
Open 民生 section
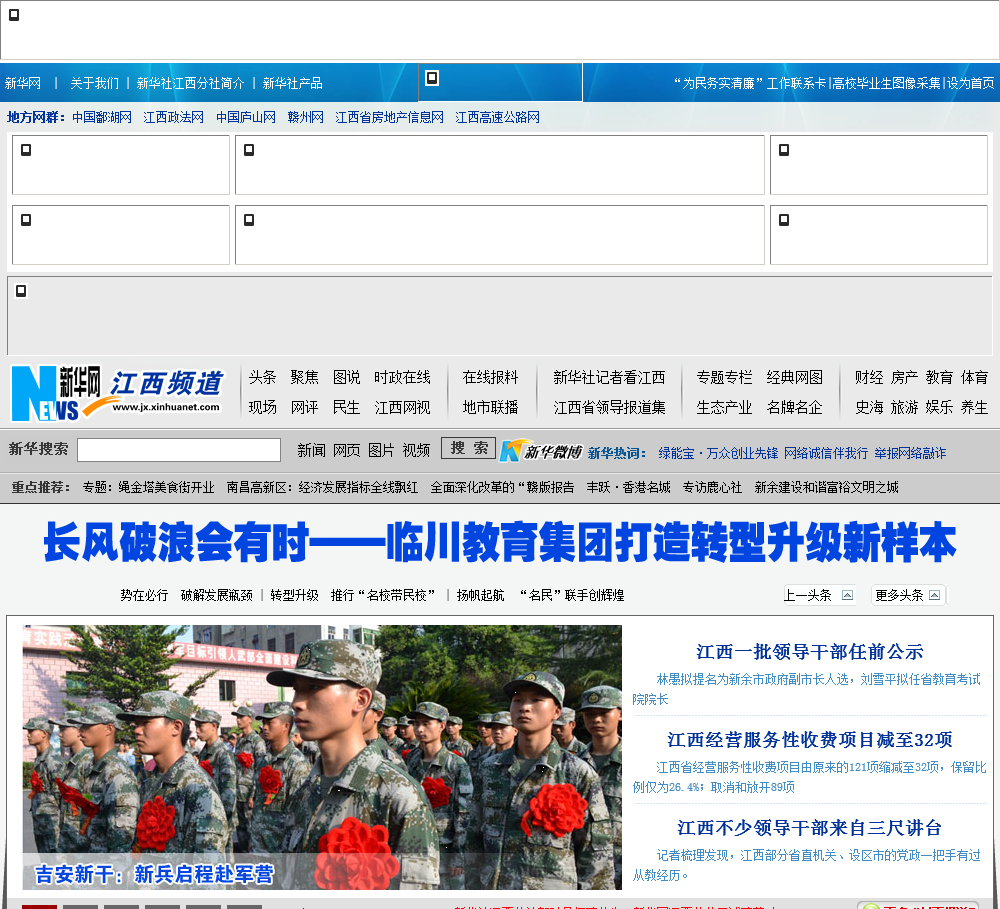pos(346,407)
